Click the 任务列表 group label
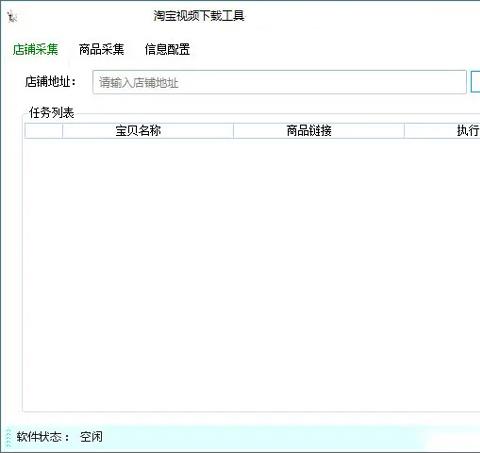Image resolution: width=480 pixels, height=453 pixels. 51,113
